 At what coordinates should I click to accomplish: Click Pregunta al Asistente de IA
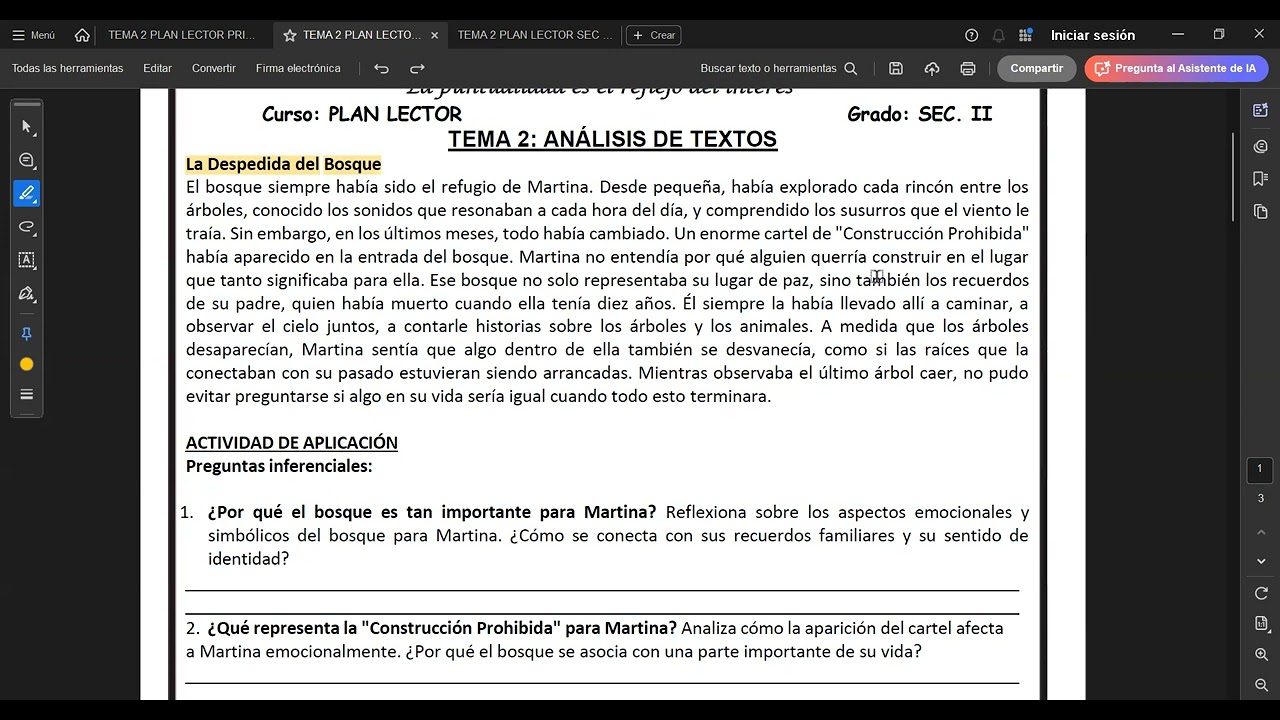1176,68
